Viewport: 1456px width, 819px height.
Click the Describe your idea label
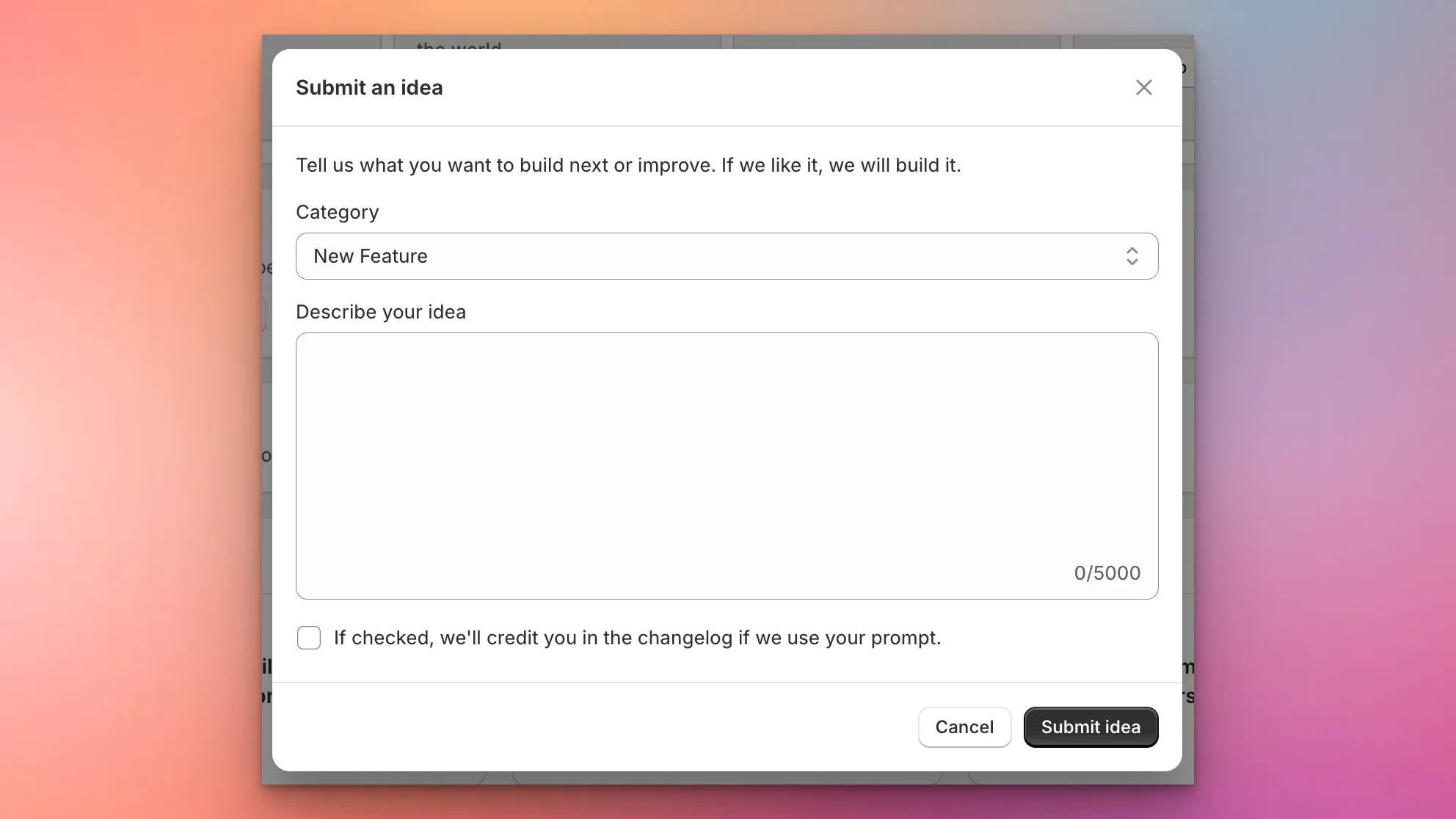coord(380,311)
